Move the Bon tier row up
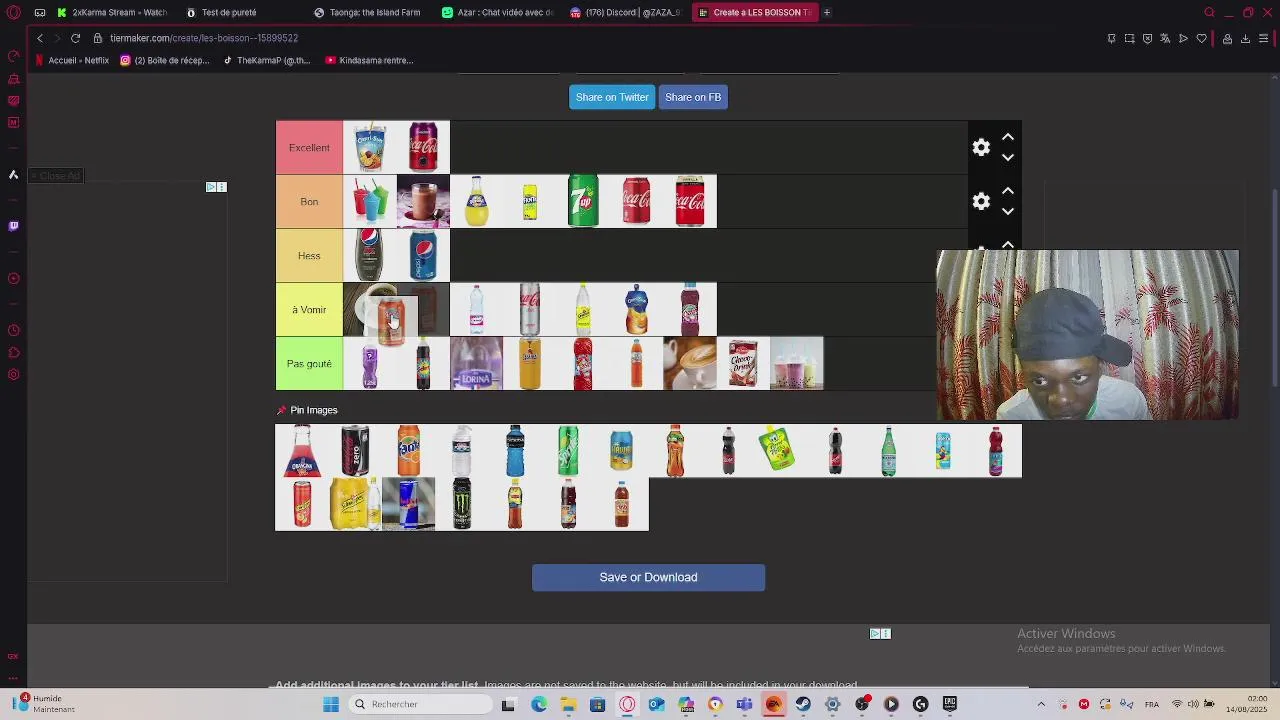 pos(1008,191)
